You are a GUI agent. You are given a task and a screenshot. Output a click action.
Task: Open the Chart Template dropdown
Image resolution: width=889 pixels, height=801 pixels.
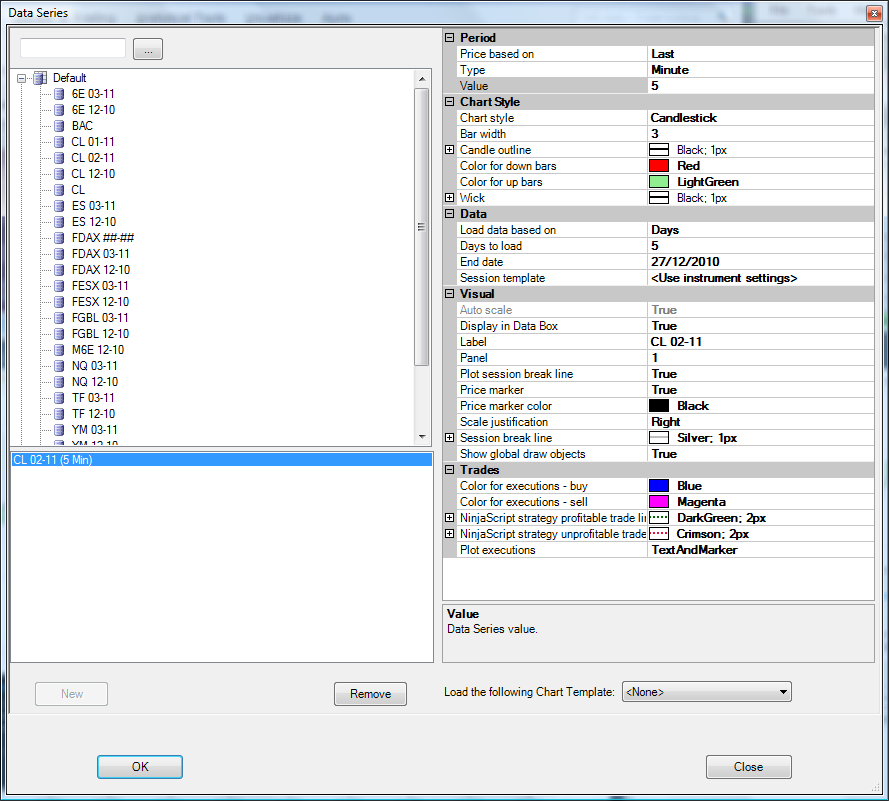pos(706,692)
